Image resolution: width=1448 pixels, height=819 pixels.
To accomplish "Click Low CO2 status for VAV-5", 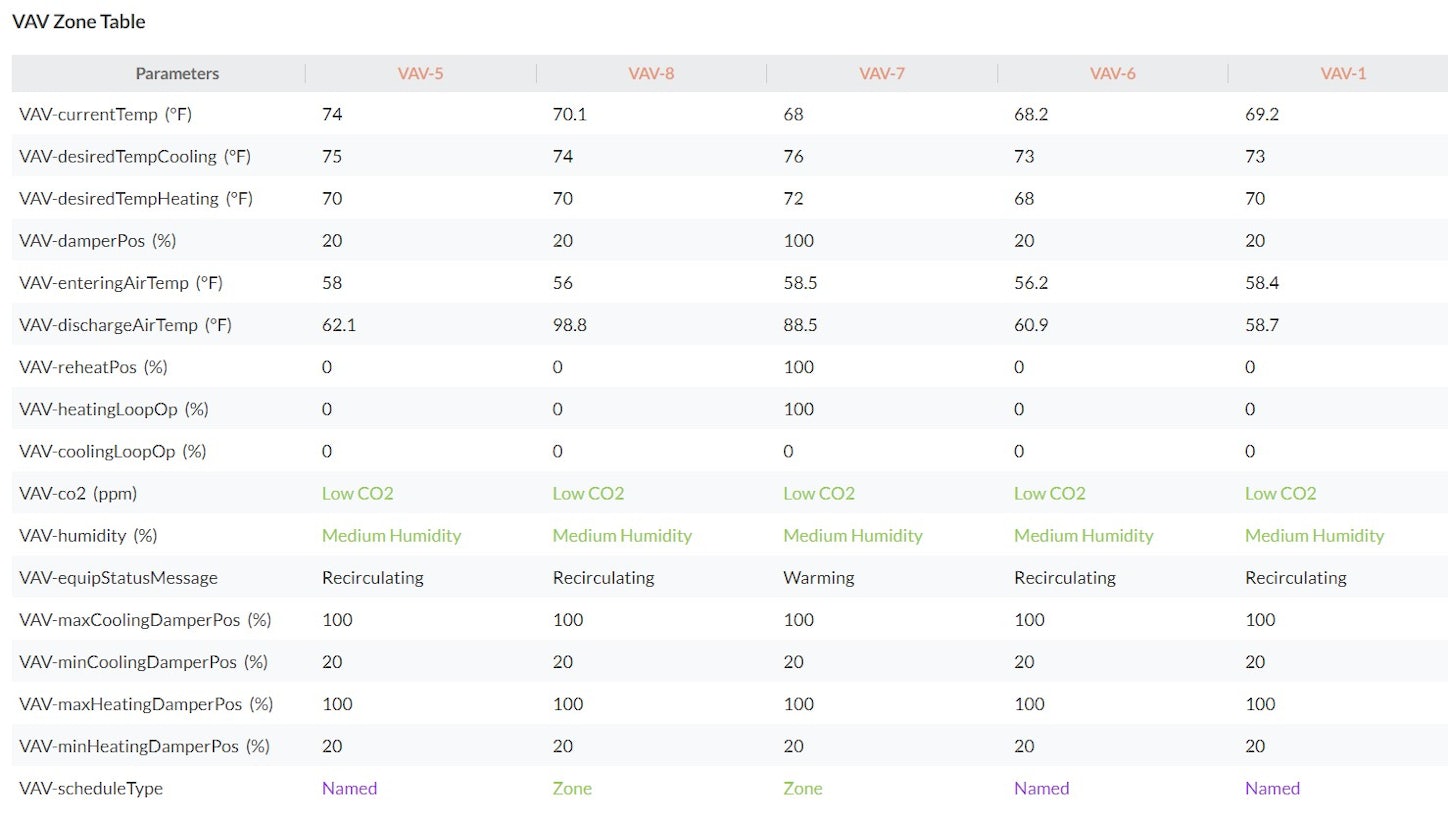I will 358,493.
